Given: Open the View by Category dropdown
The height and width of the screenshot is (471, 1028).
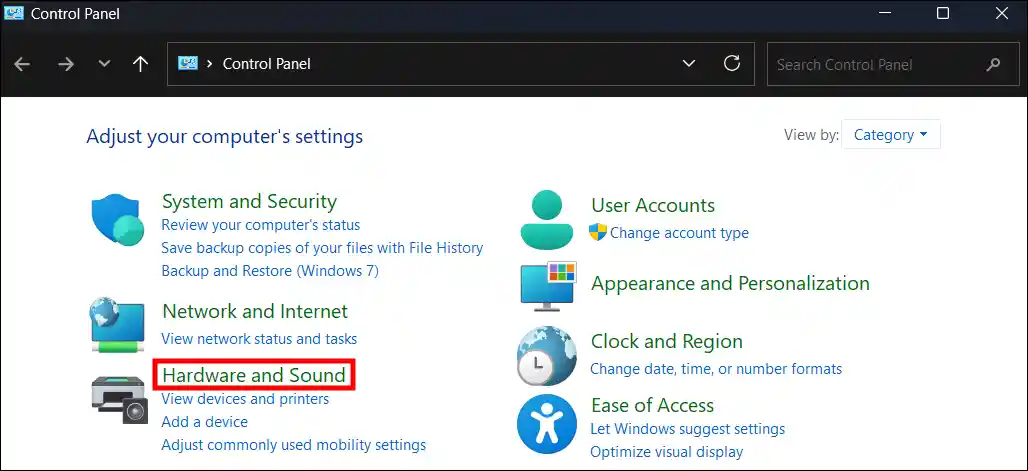Looking at the screenshot, I should (890, 134).
